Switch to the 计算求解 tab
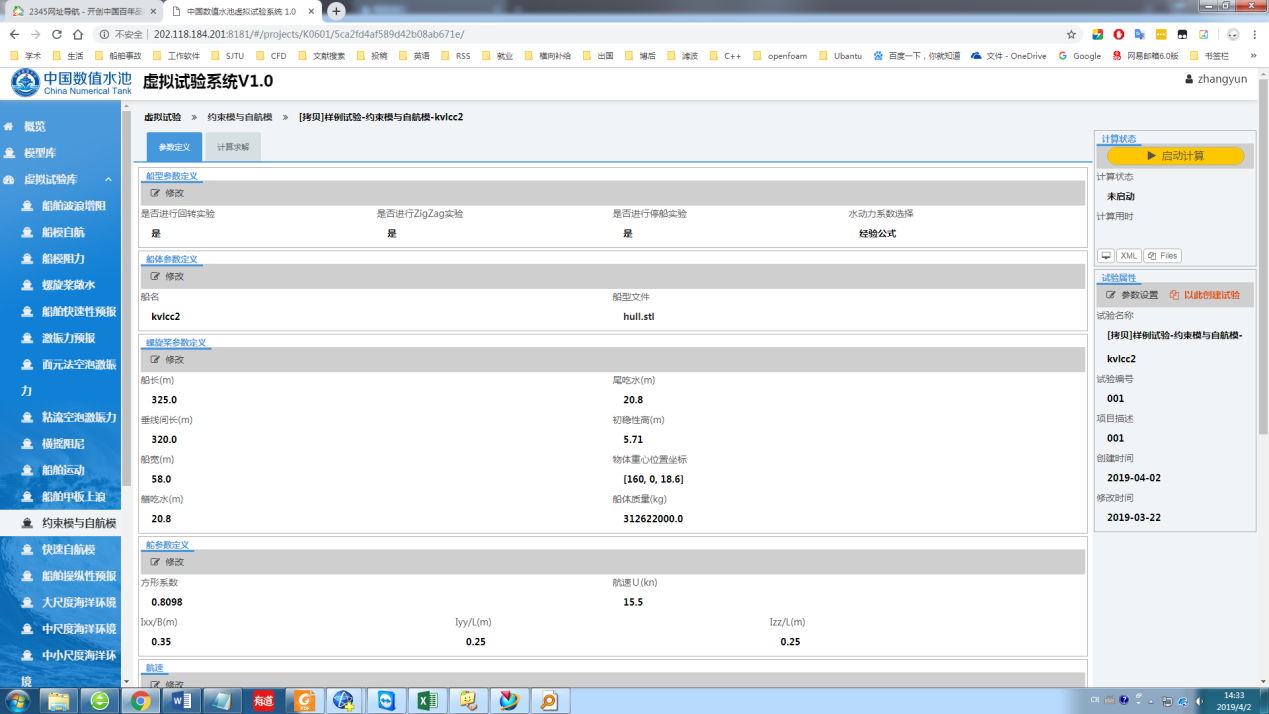 [233, 147]
